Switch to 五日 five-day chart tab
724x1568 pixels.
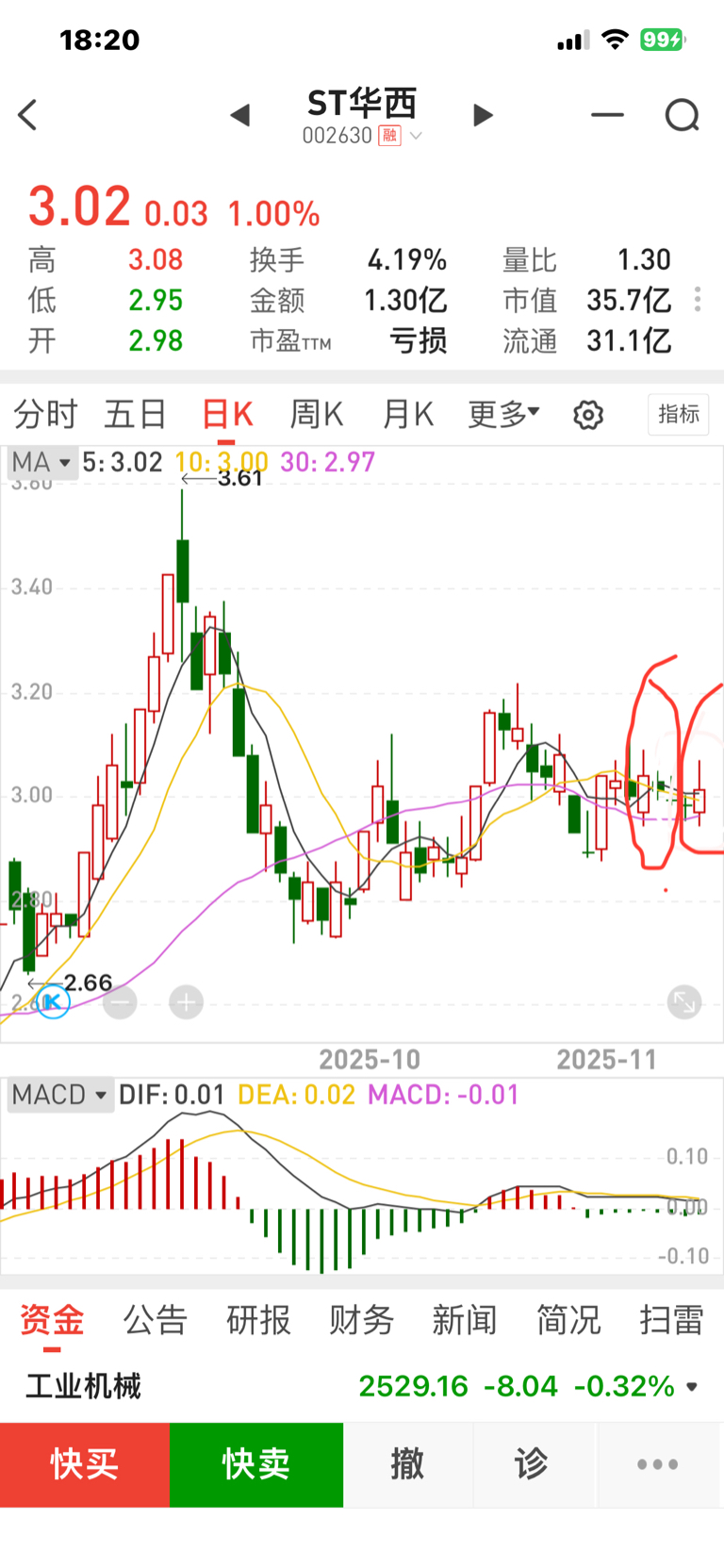[136, 415]
